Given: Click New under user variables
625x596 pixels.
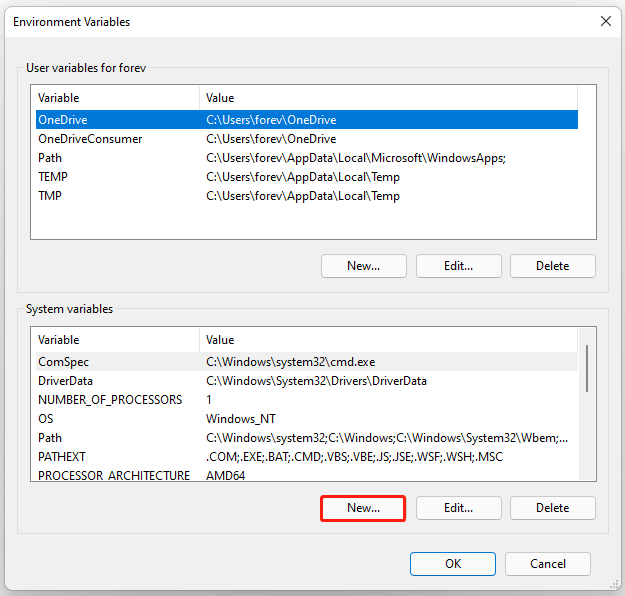Looking at the screenshot, I should pos(364,266).
